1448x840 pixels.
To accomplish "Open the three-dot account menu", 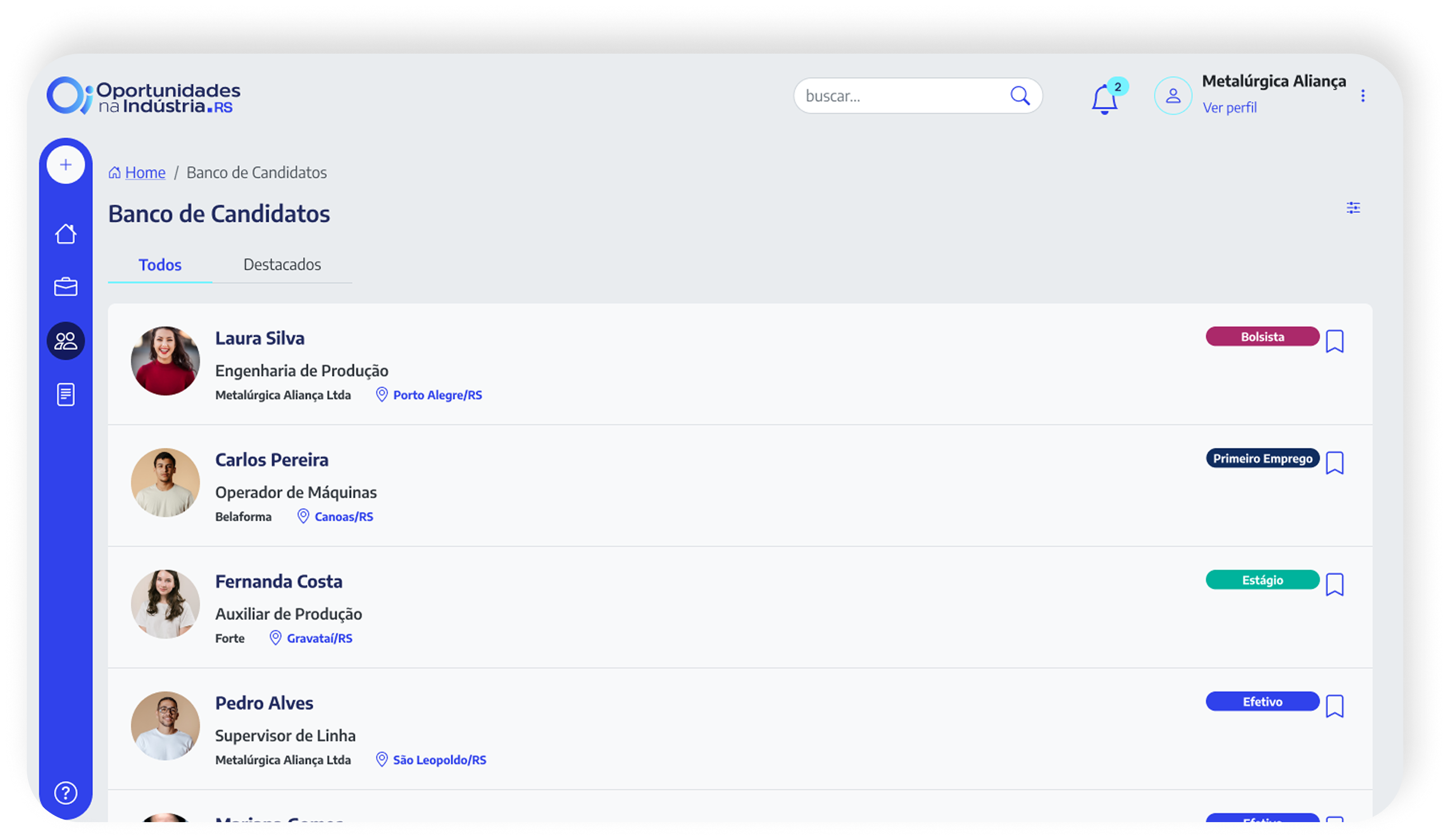I will (1363, 96).
